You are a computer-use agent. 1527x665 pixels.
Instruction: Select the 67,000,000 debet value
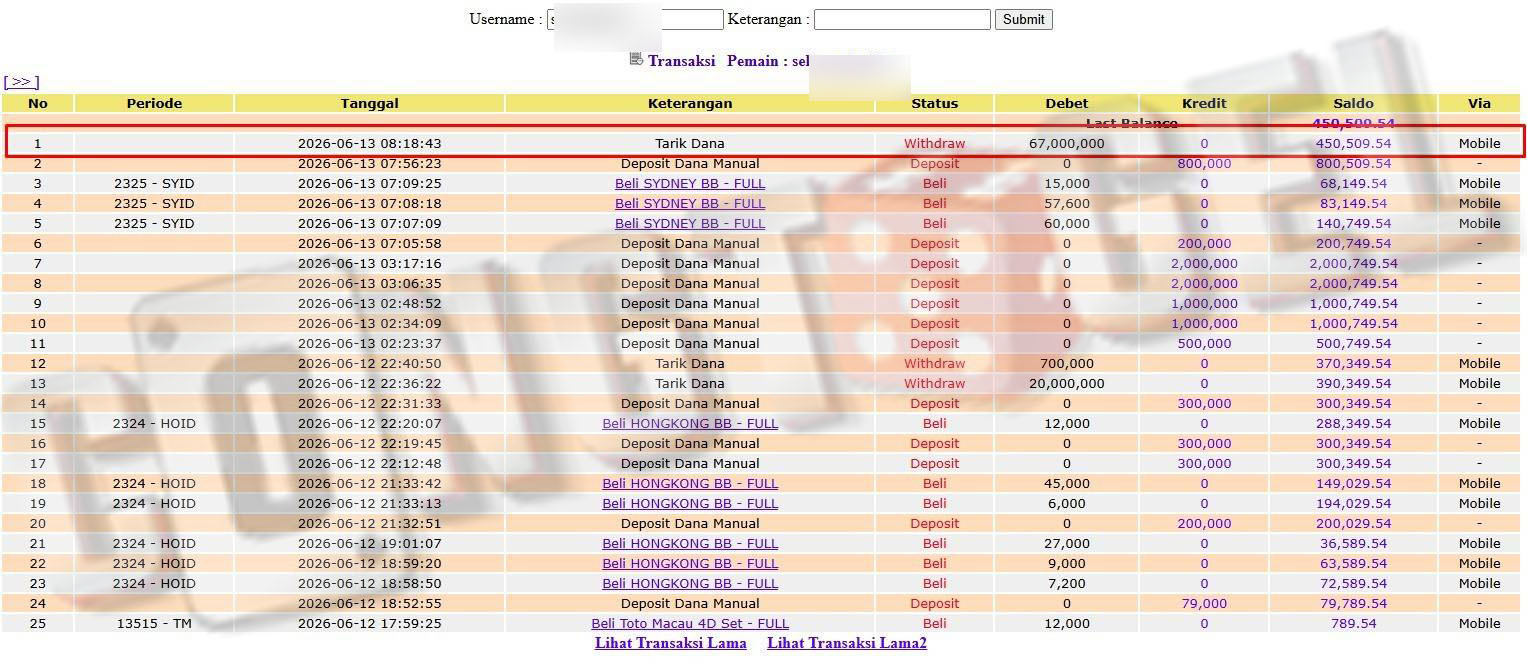(1066, 144)
